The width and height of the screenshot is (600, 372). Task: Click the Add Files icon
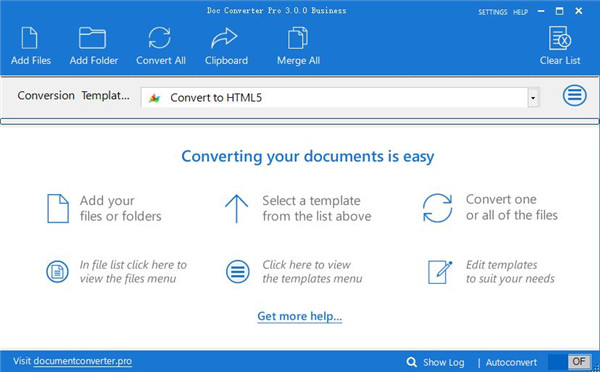pyautogui.click(x=30, y=38)
